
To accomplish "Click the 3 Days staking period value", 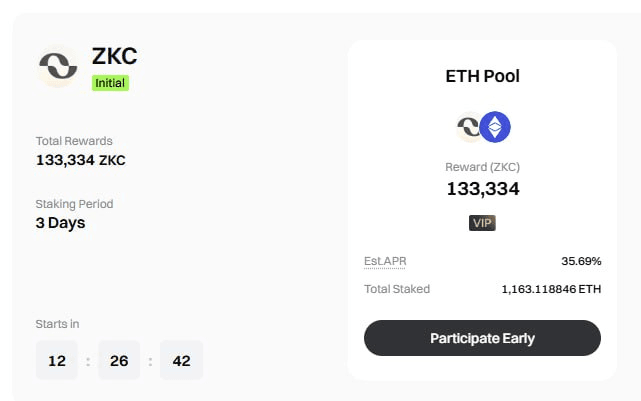I will coord(61,223).
